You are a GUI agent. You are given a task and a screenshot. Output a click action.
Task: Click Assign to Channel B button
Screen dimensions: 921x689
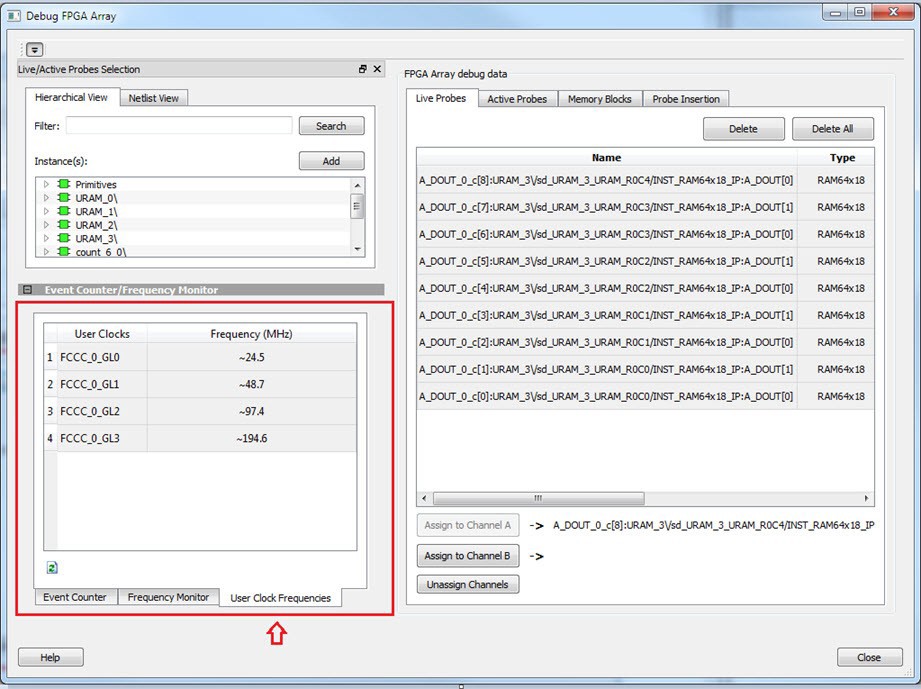[x=467, y=556]
